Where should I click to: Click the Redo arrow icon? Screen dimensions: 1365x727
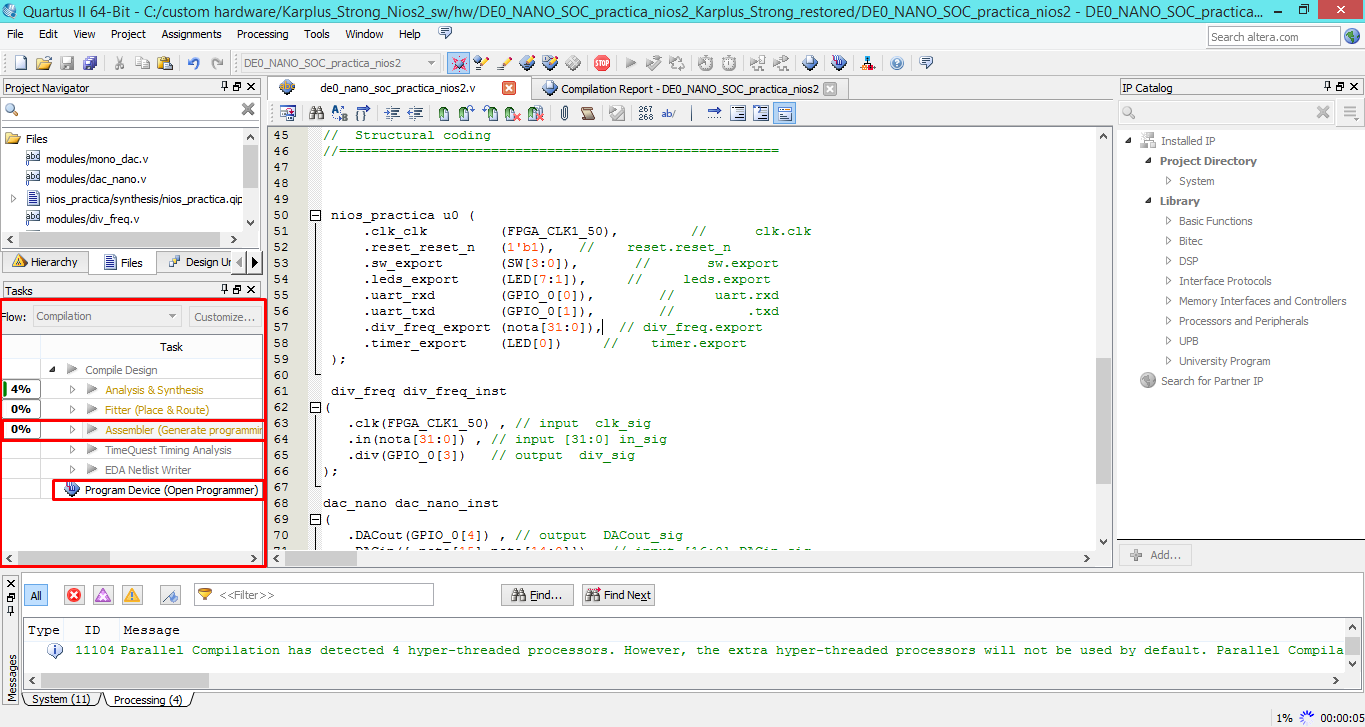(217, 62)
